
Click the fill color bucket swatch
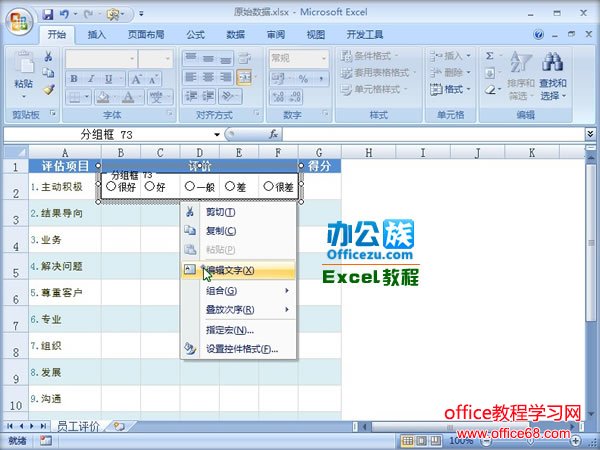click(102, 98)
